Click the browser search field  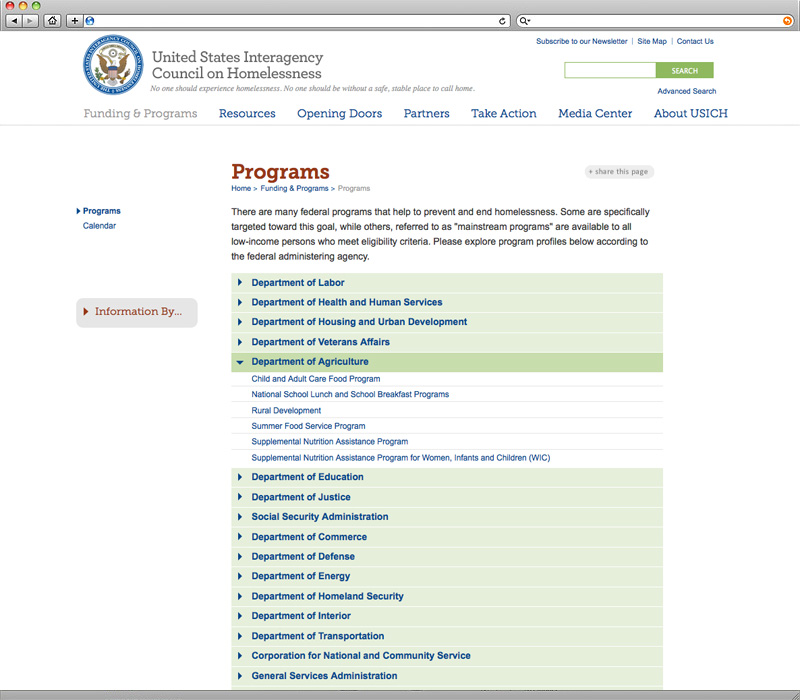pos(655,21)
